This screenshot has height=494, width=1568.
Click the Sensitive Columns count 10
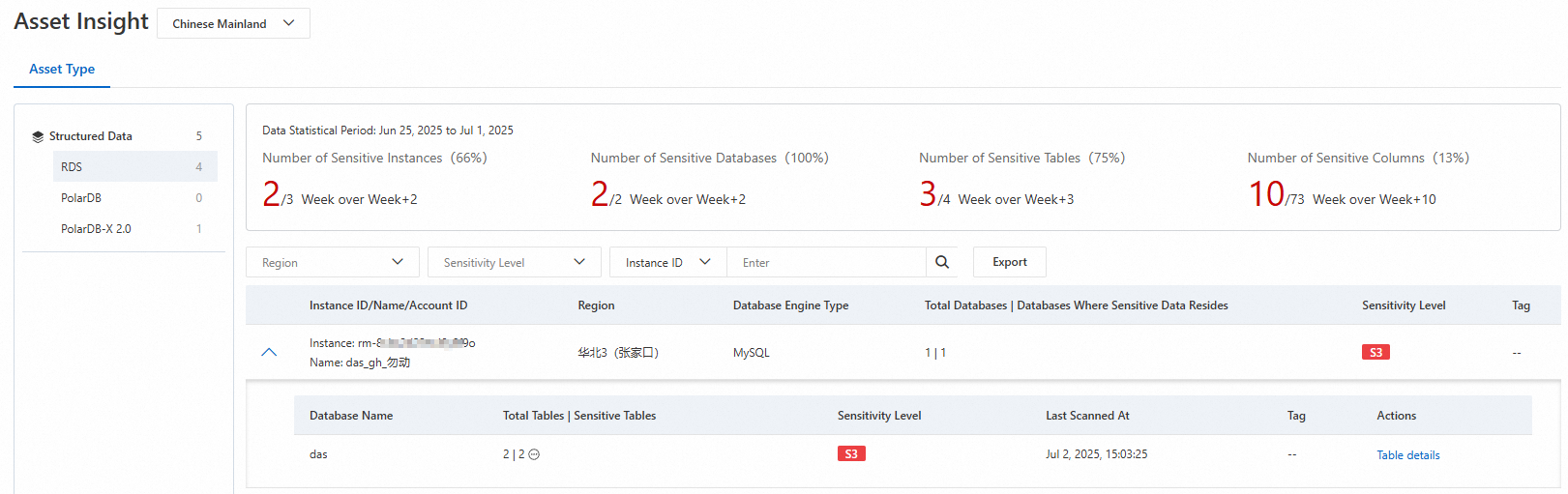coord(1265,194)
